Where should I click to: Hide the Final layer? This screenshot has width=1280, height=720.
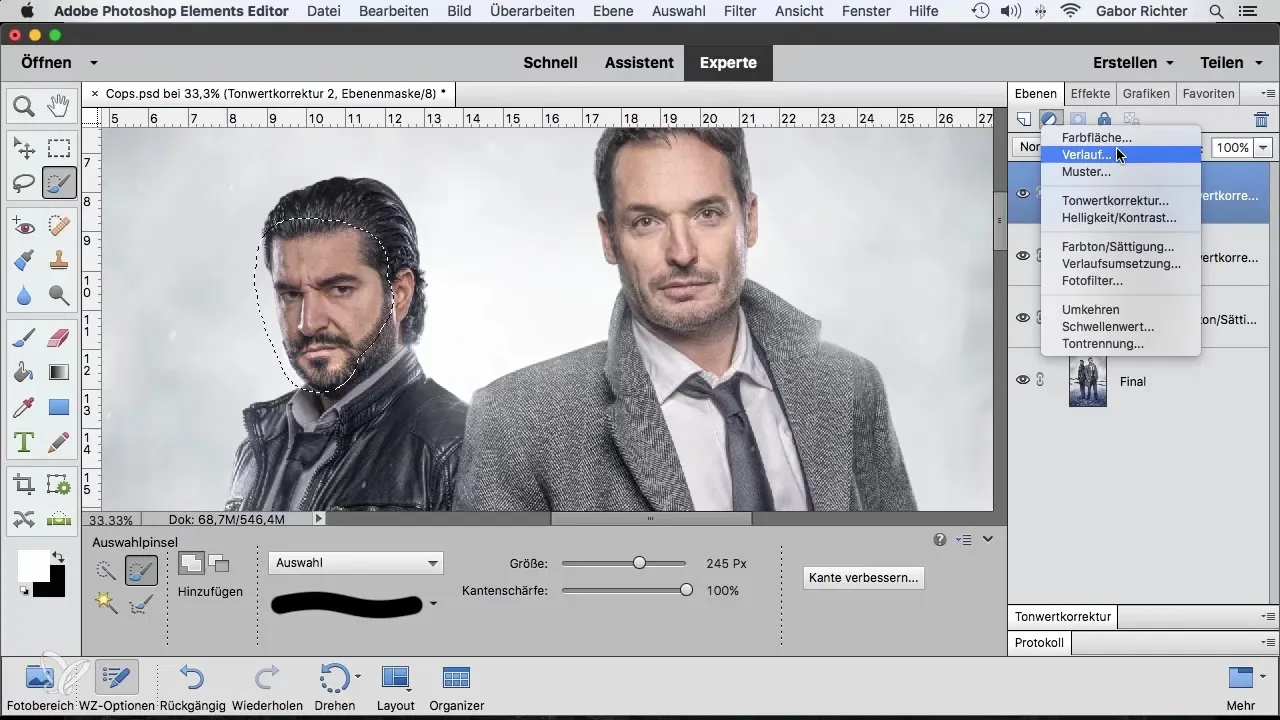click(1023, 380)
